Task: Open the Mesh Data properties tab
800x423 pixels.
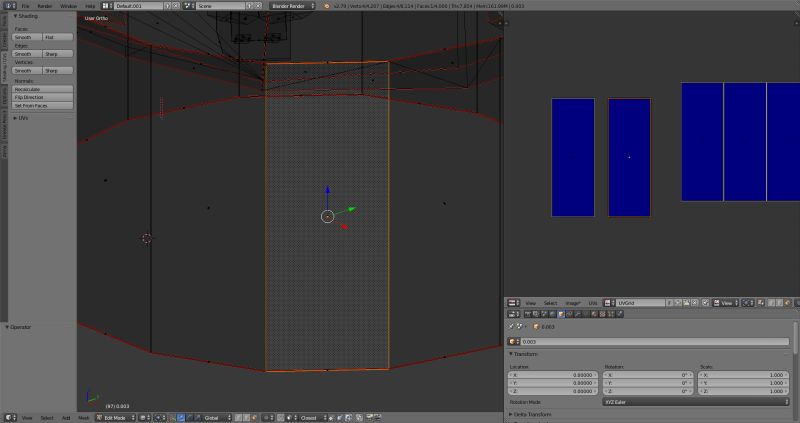Action: point(586,314)
